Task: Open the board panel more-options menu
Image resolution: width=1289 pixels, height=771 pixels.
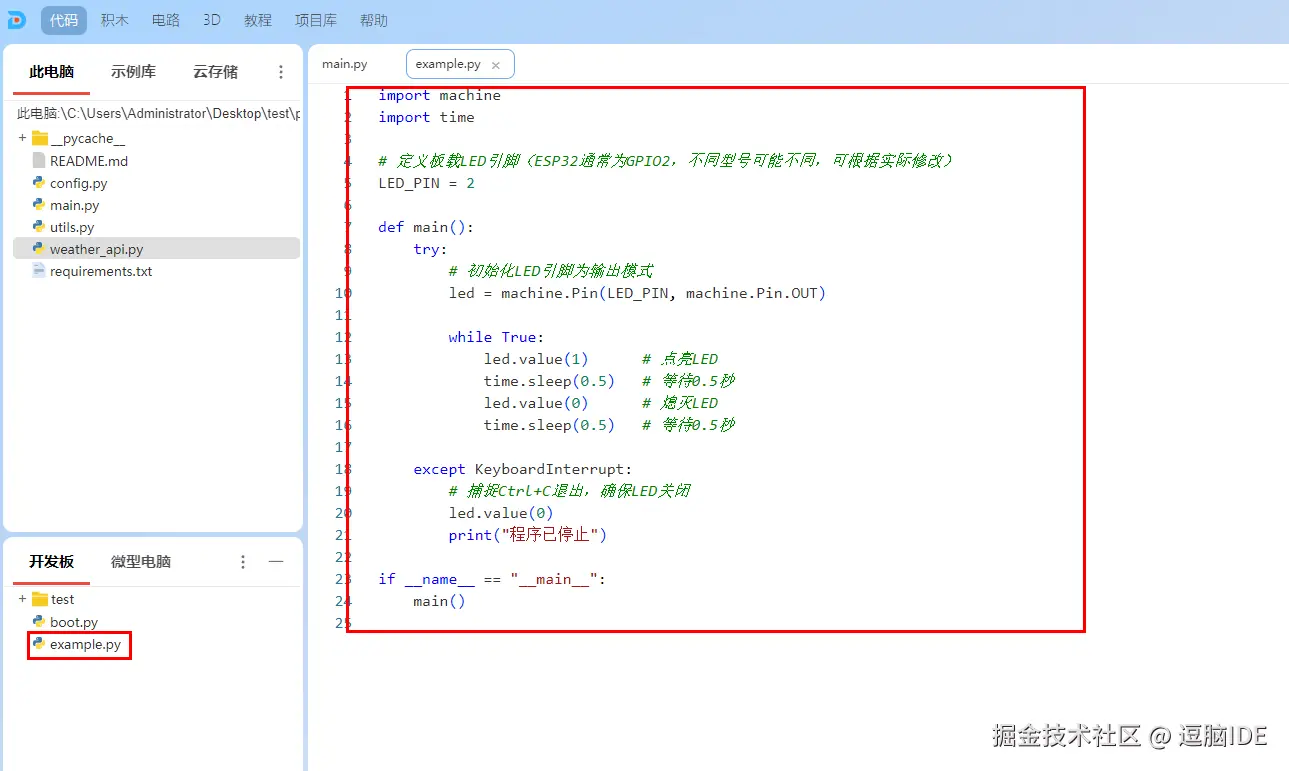Action: (243, 562)
